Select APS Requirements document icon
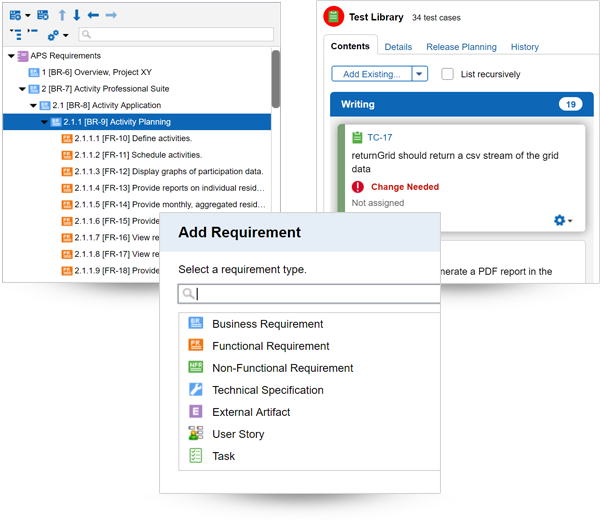This screenshot has width=600, height=520. click(23, 56)
